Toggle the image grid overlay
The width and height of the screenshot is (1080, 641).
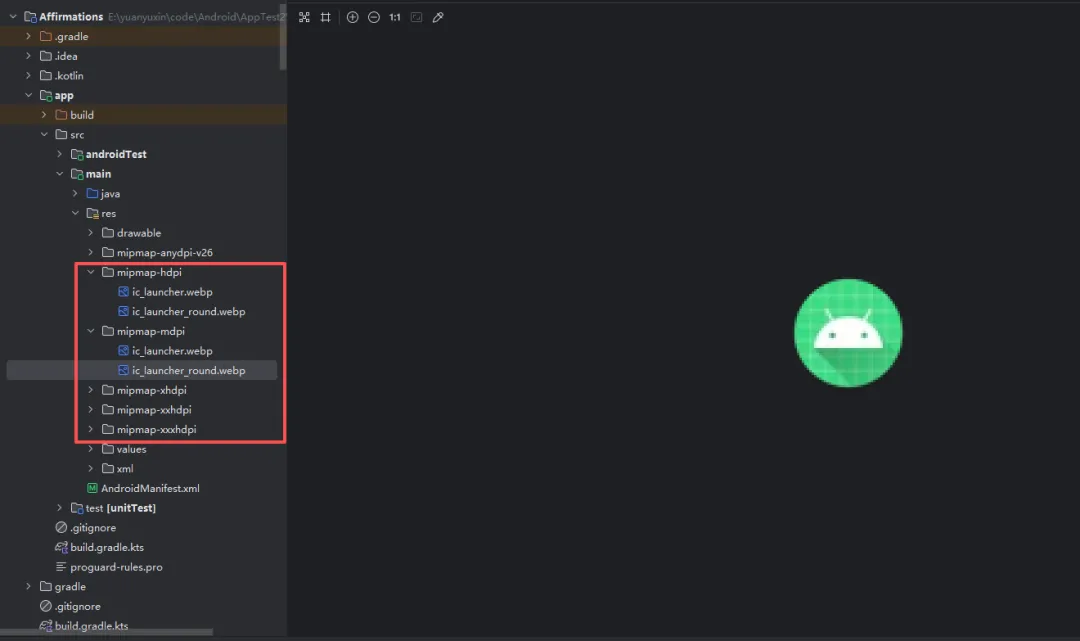(x=326, y=17)
